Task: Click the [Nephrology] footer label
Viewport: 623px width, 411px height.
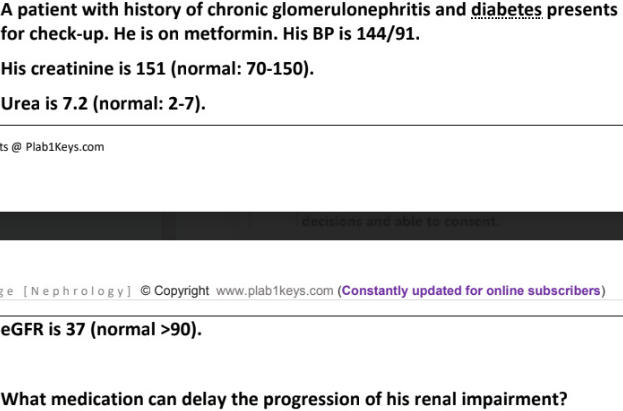Action: (x=77, y=291)
